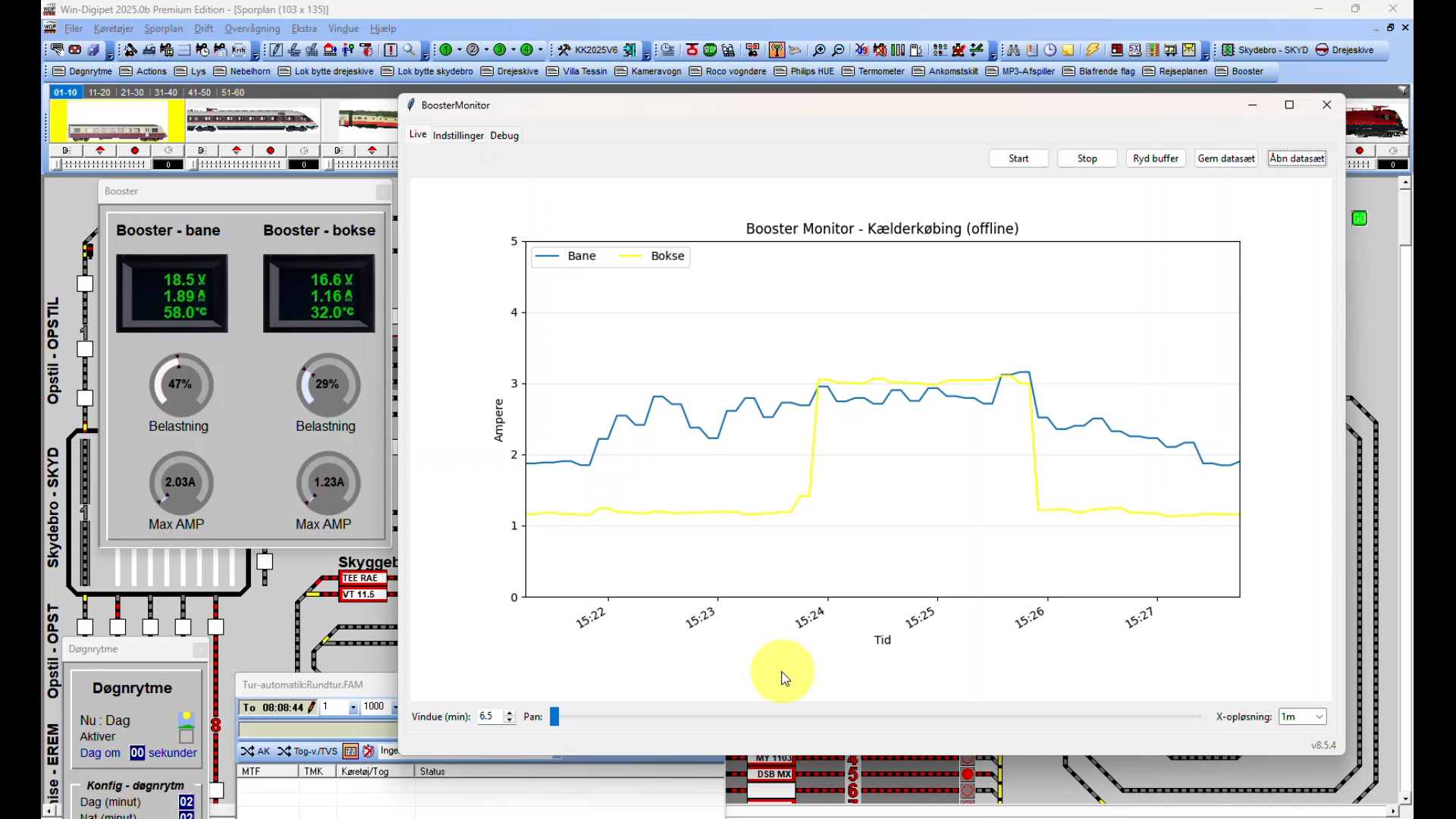This screenshot has width=1456, height=819.
Task: Toggle the Aktiver checkbox in Døgnrytme
Action: [x=187, y=736]
